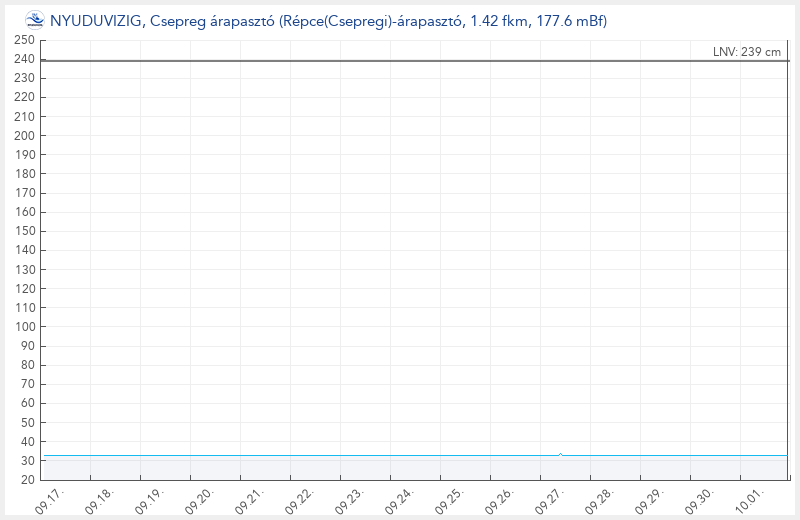The image size is (800, 520).
Task: Click the 09.27. date on x-axis
Action: tap(547, 500)
